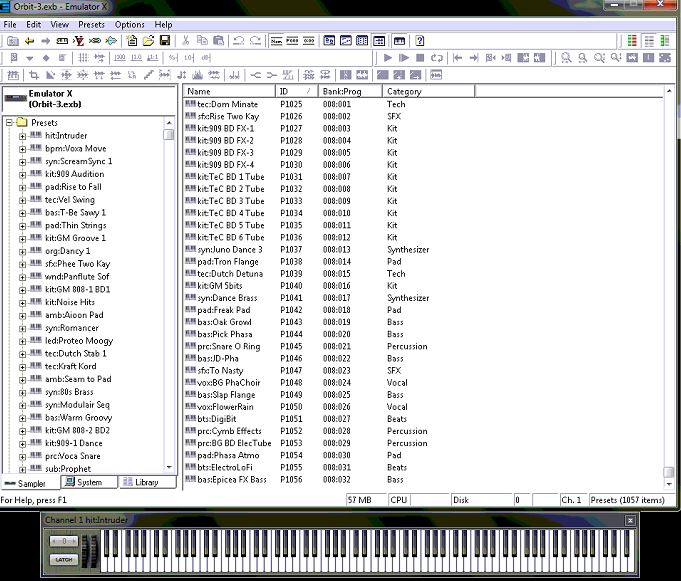Click the redo arrow icon
Viewport: 681px width, 581px height.
(255, 41)
